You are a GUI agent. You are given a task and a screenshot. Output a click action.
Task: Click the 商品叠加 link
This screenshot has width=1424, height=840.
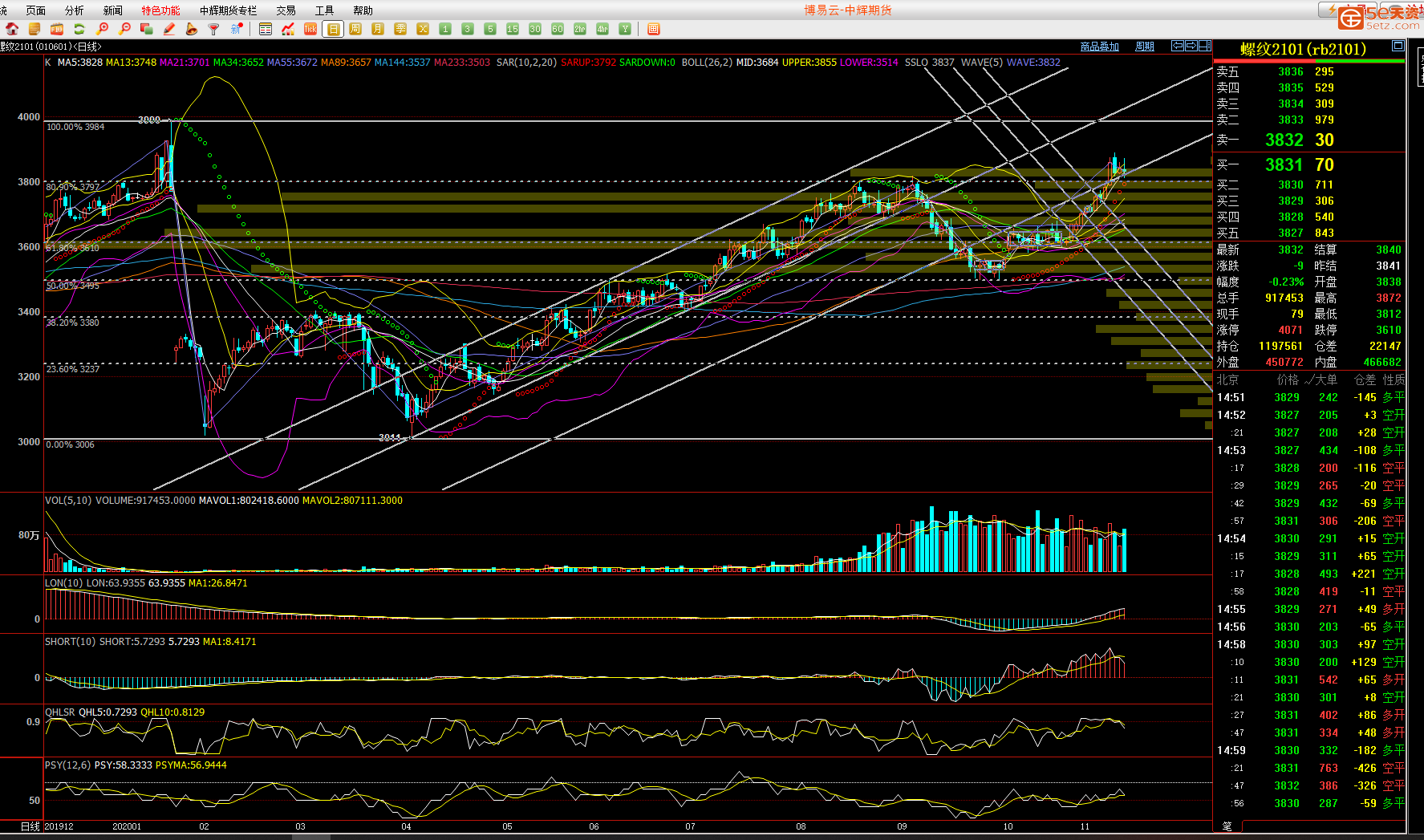click(x=1099, y=47)
